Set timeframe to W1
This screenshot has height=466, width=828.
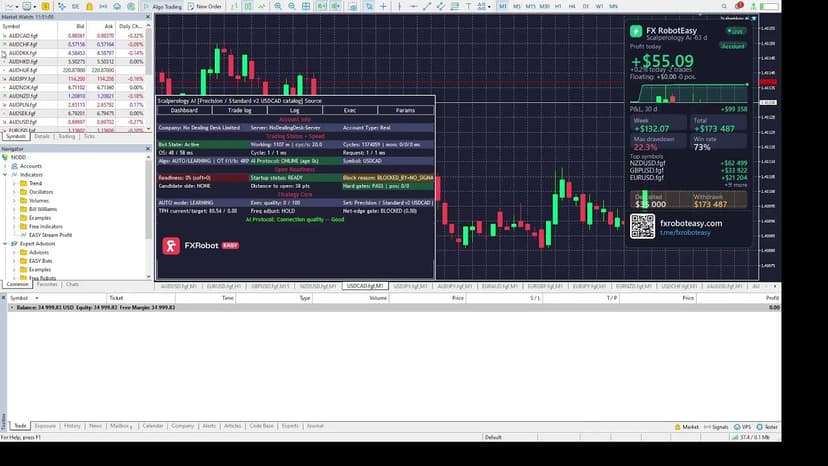click(x=599, y=6)
